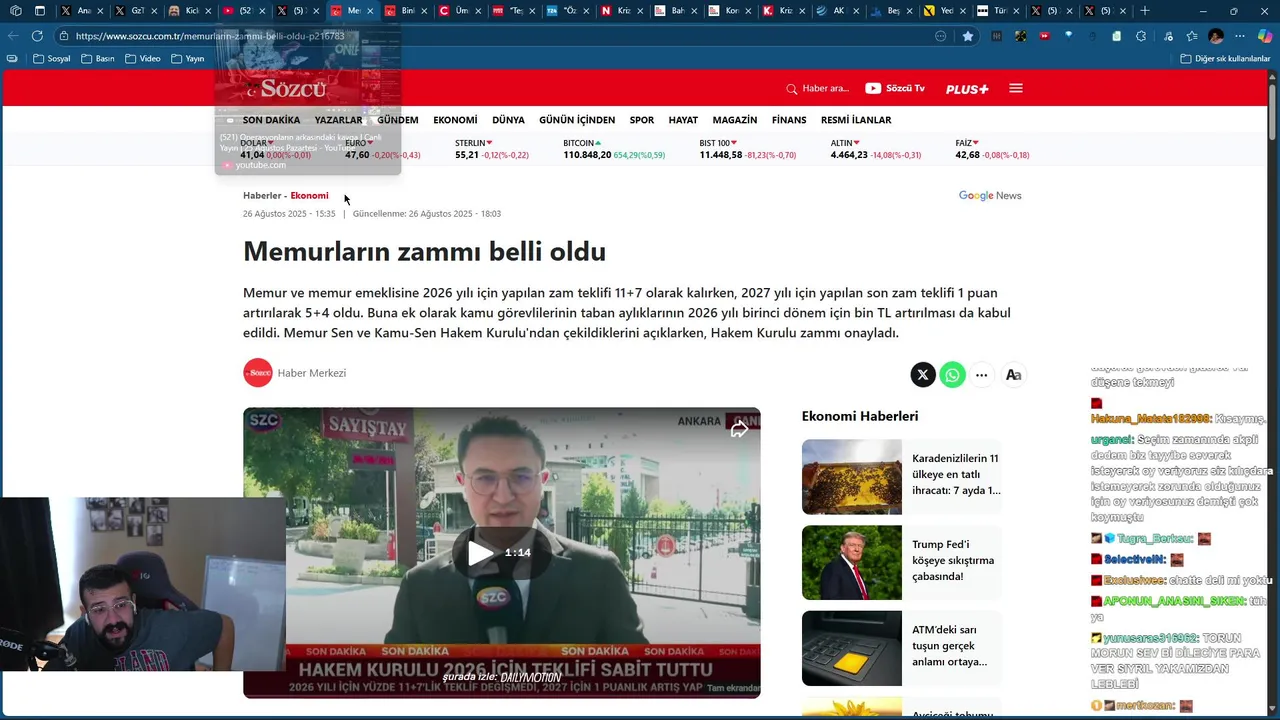Open the address bar more-options circle icon
The width and height of the screenshot is (1280, 720).
click(x=941, y=36)
